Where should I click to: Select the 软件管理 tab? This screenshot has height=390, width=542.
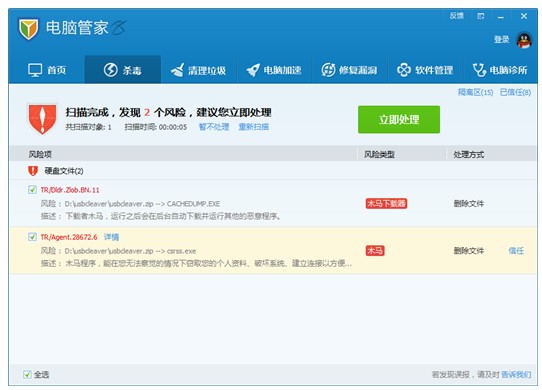coord(425,70)
